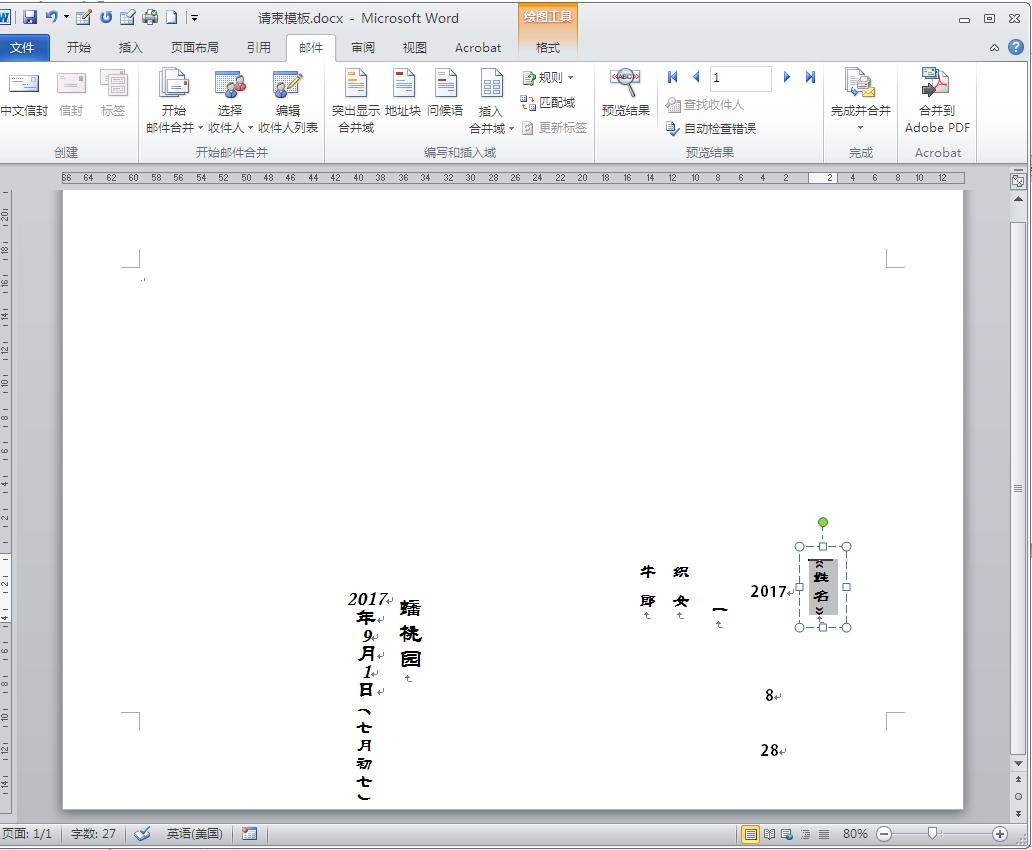Switch to Print Layout view
Viewport: 1032px width, 850px height.
click(x=750, y=835)
